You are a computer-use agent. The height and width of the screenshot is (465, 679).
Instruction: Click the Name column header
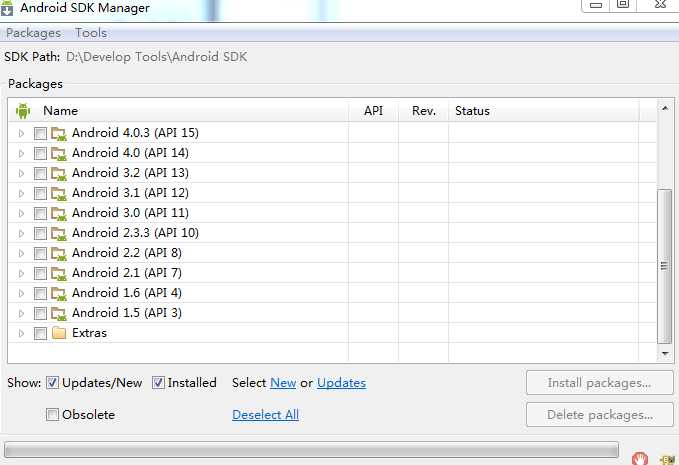(x=178, y=111)
